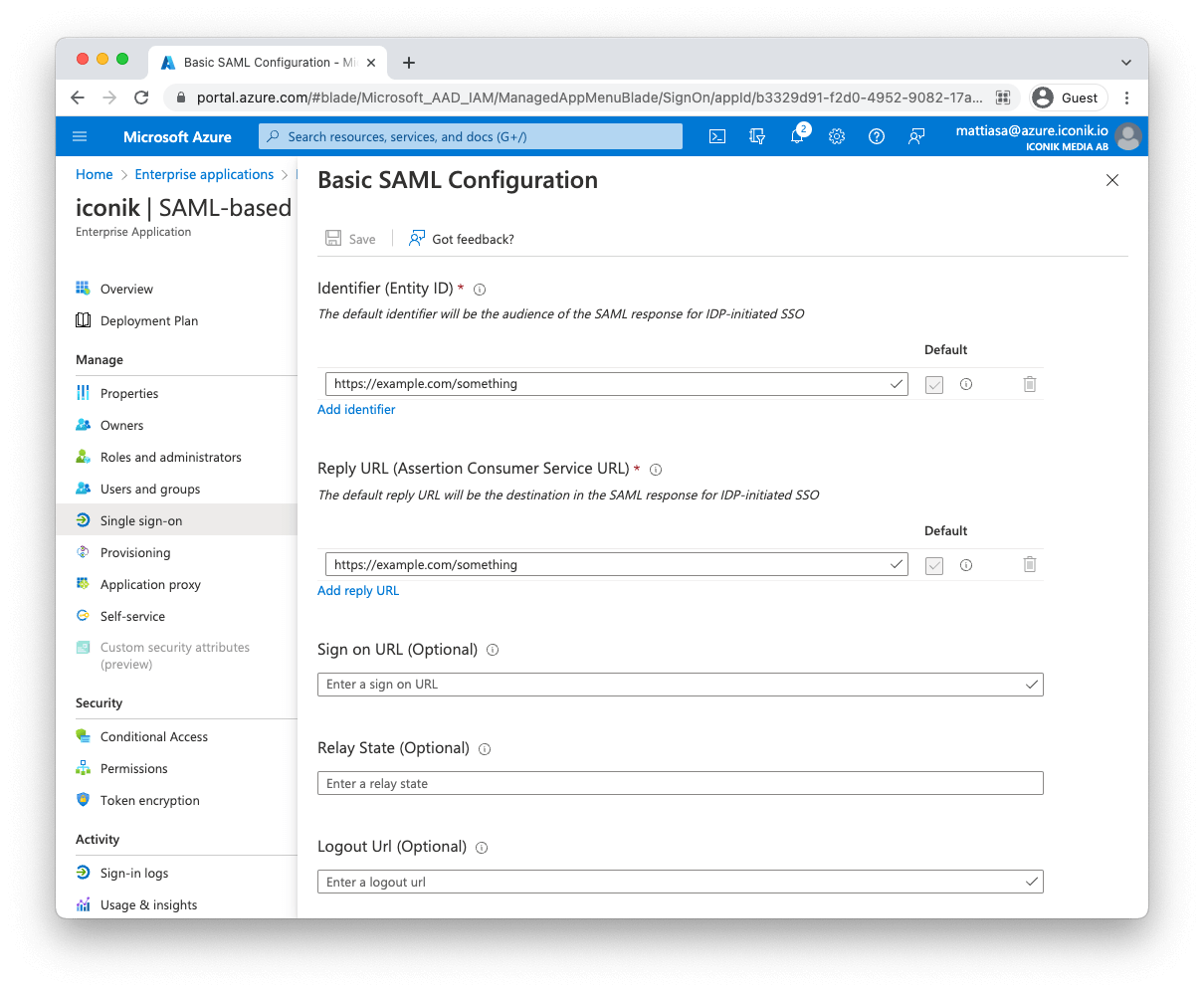Open Help via the question mark icon
The height and width of the screenshot is (992, 1204).
pyautogui.click(x=876, y=136)
